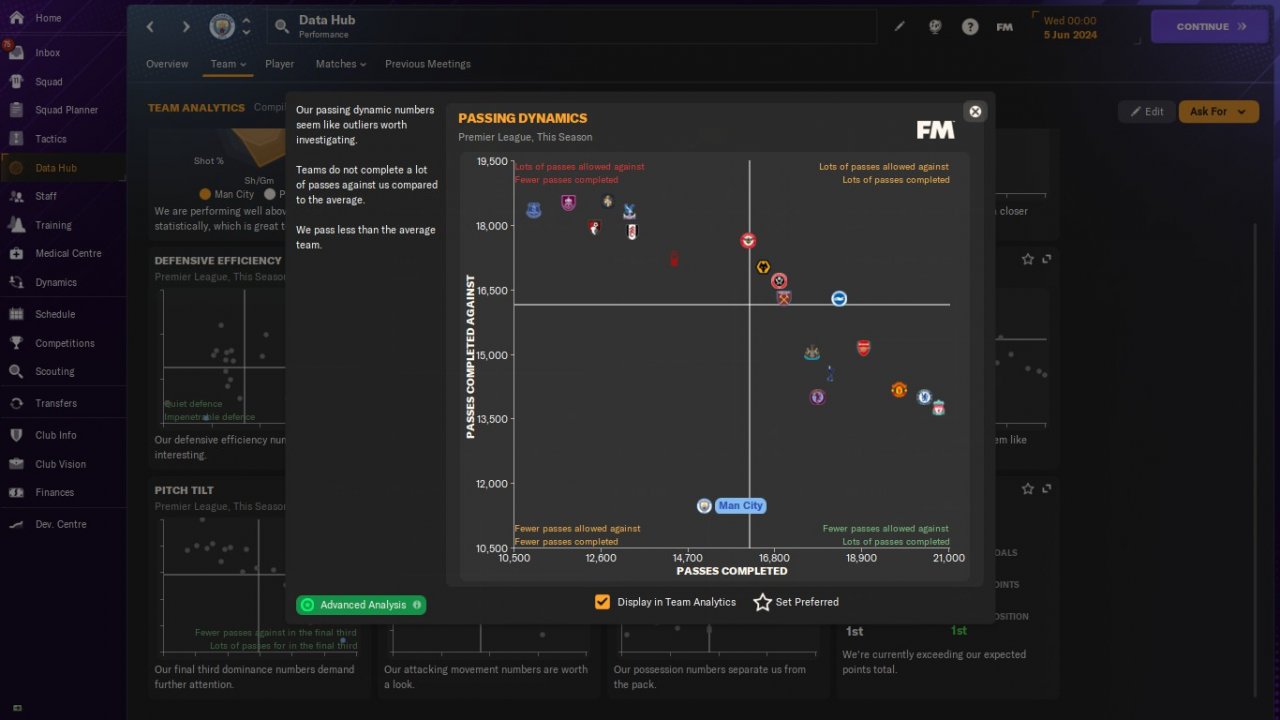The height and width of the screenshot is (720, 1280).
Task: Open the Medical Centre
Action: coord(68,253)
